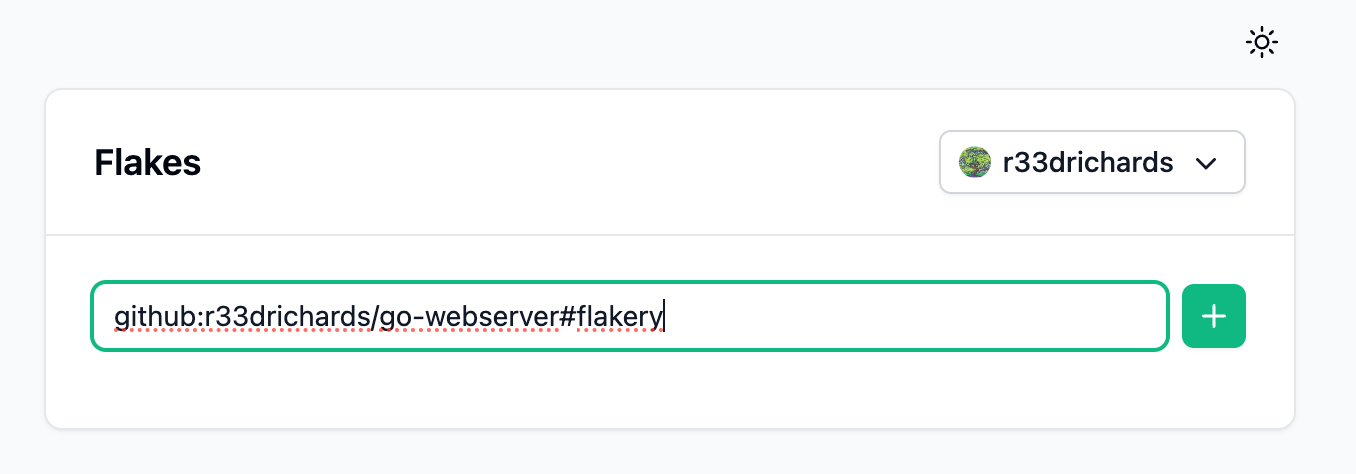Click the white Flakes card header area
Screen dimensions: 1356x474
click(560, 162)
